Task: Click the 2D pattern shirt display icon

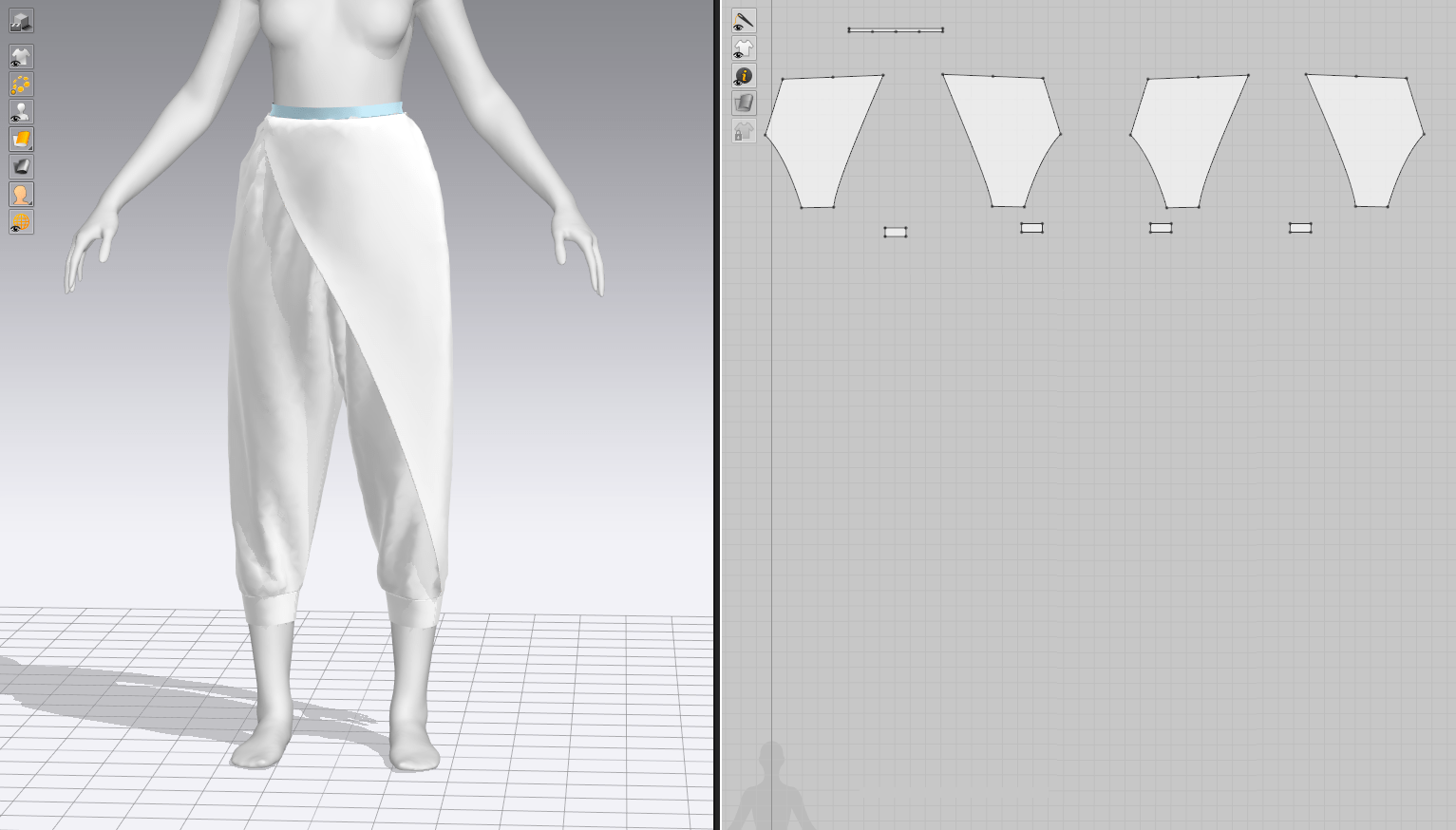Action: 744,48
